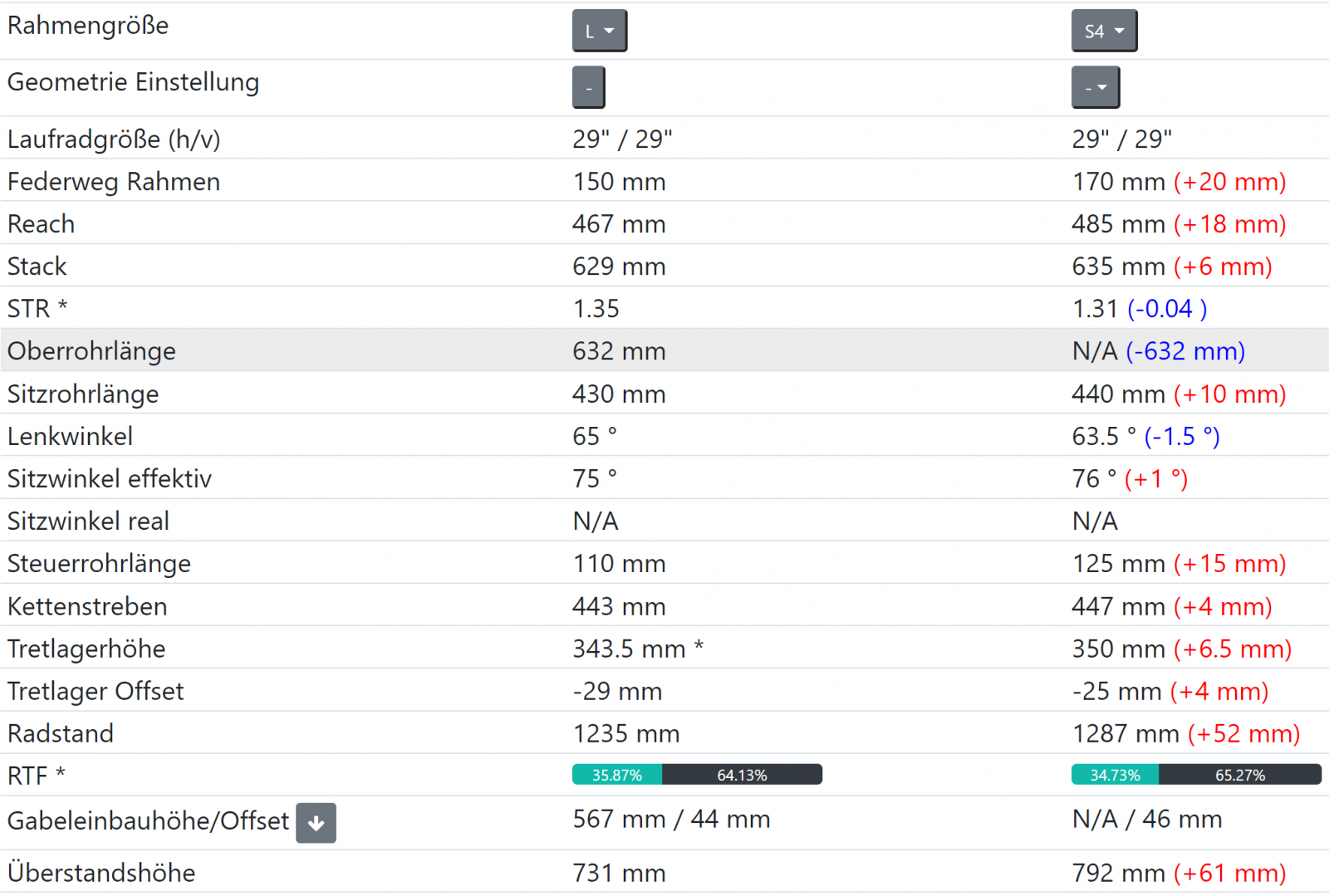Click the STR * row label

pyautogui.click(x=37, y=309)
